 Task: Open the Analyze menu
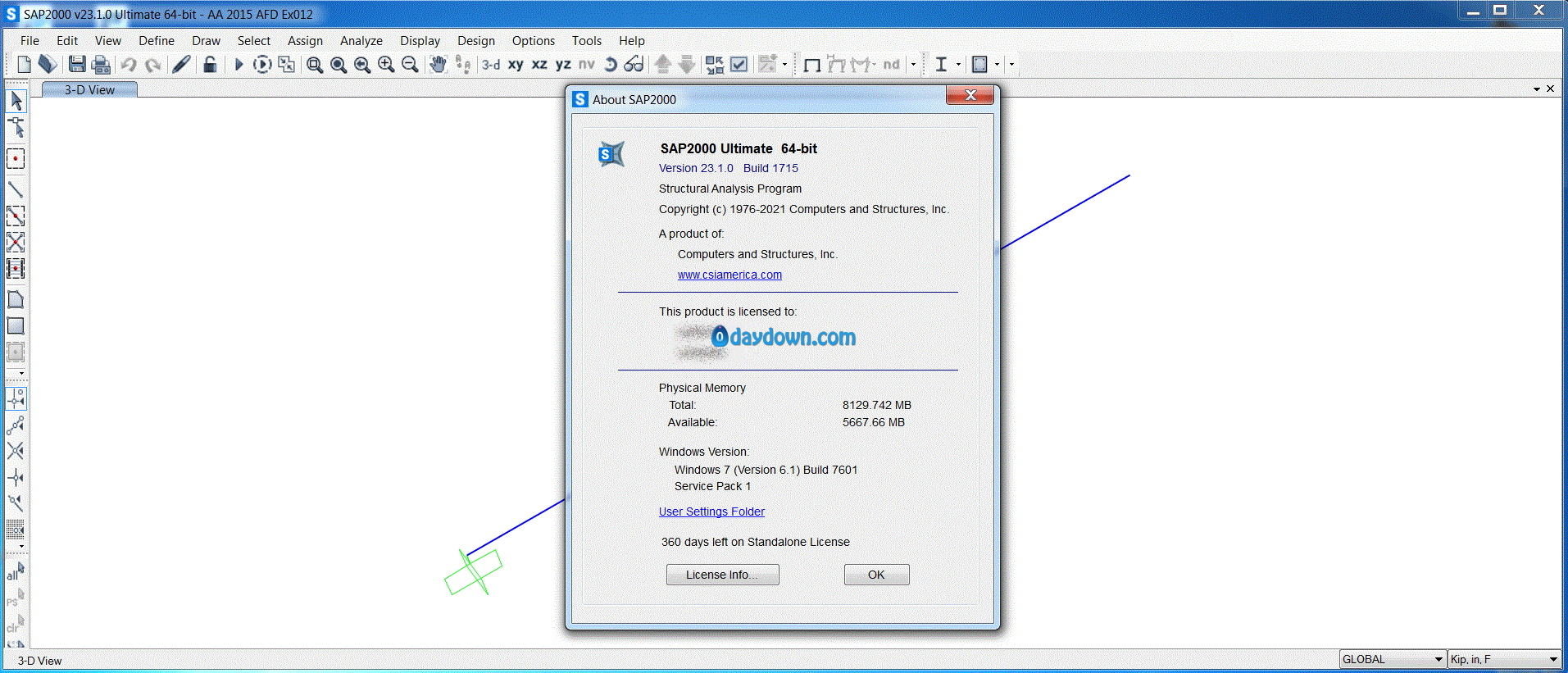(x=361, y=40)
